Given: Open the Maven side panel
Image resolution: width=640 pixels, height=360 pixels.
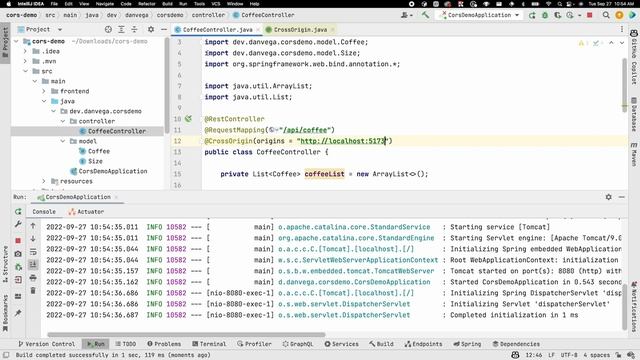Looking at the screenshot, I should (x=634, y=154).
